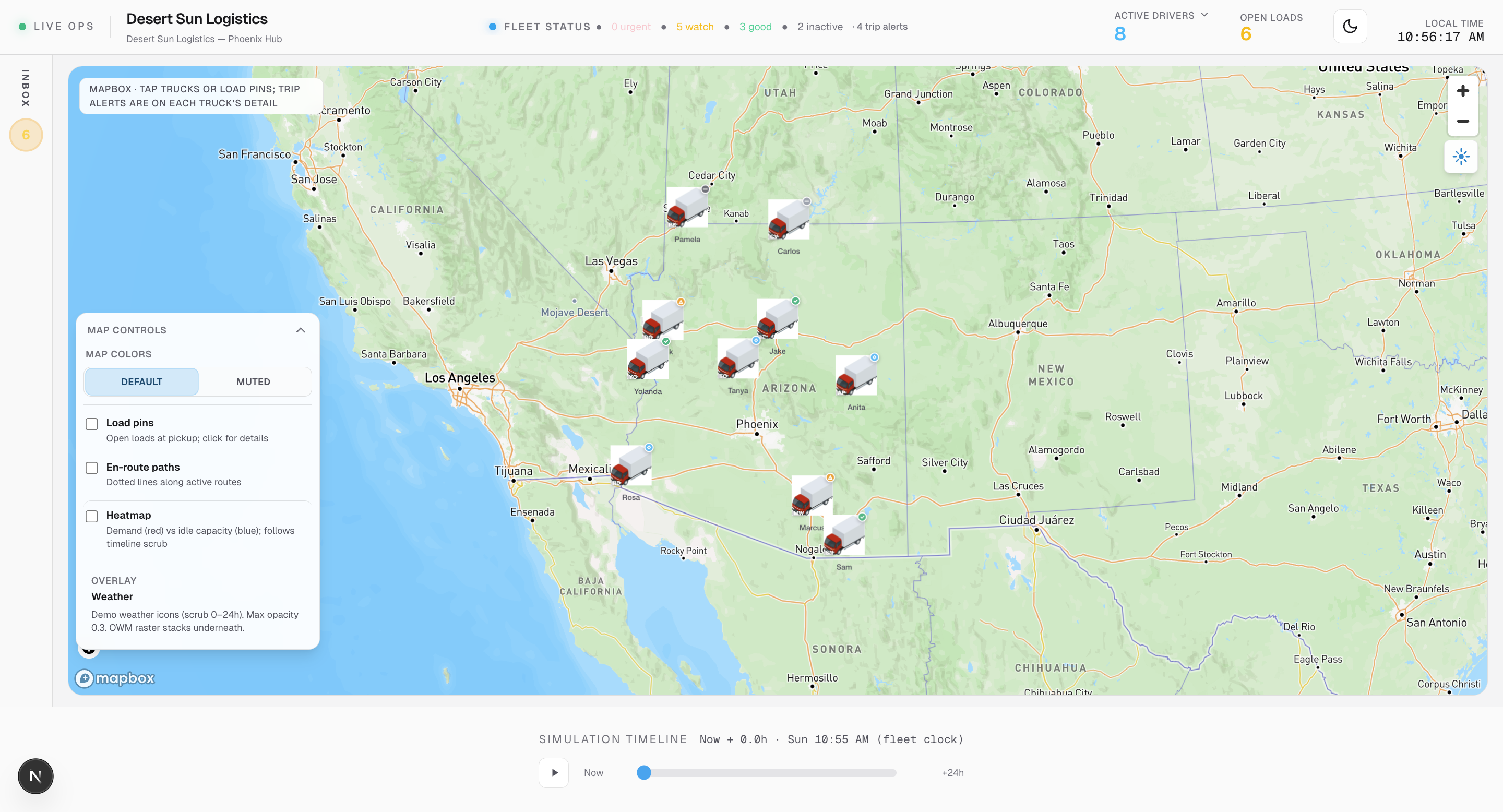1503x812 pixels.
Task: Click Pamela's truck icon on map
Action: 687,208
